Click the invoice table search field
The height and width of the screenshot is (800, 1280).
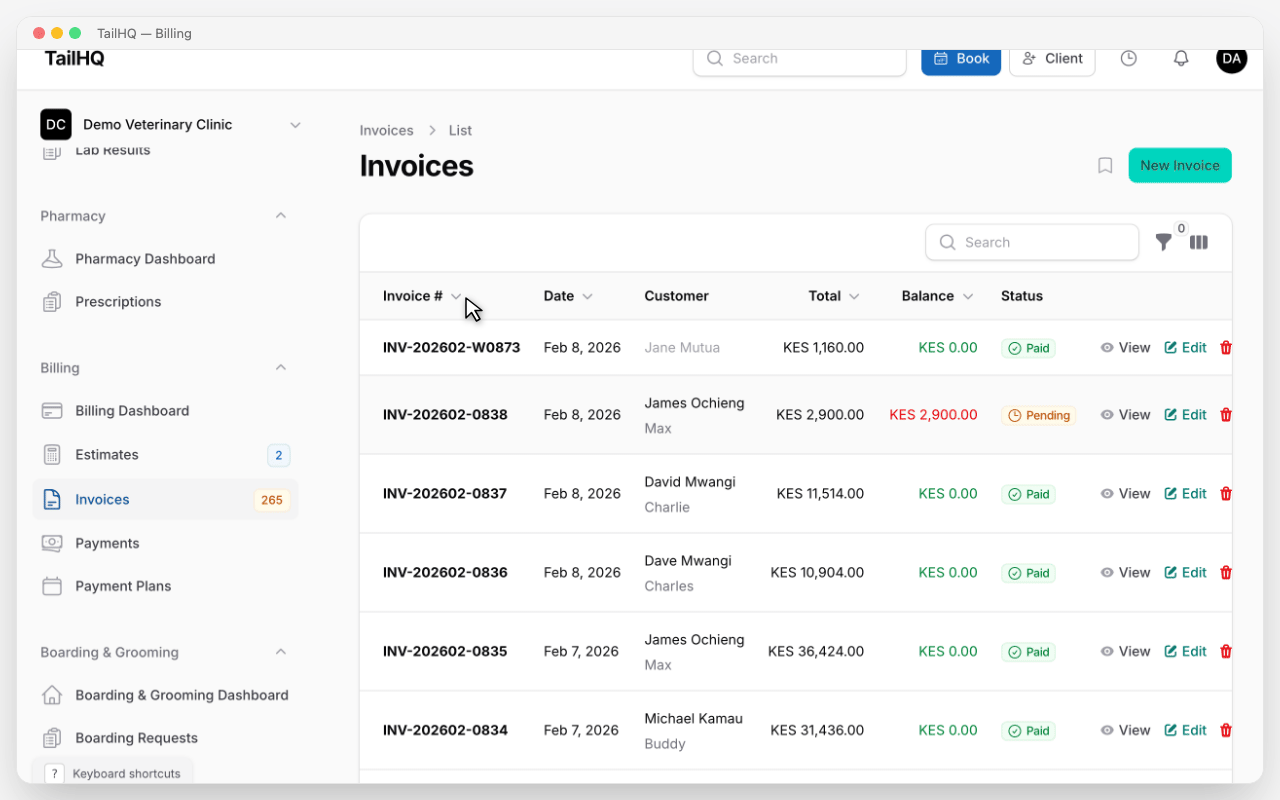pyautogui.click(x=1032, y=242)
